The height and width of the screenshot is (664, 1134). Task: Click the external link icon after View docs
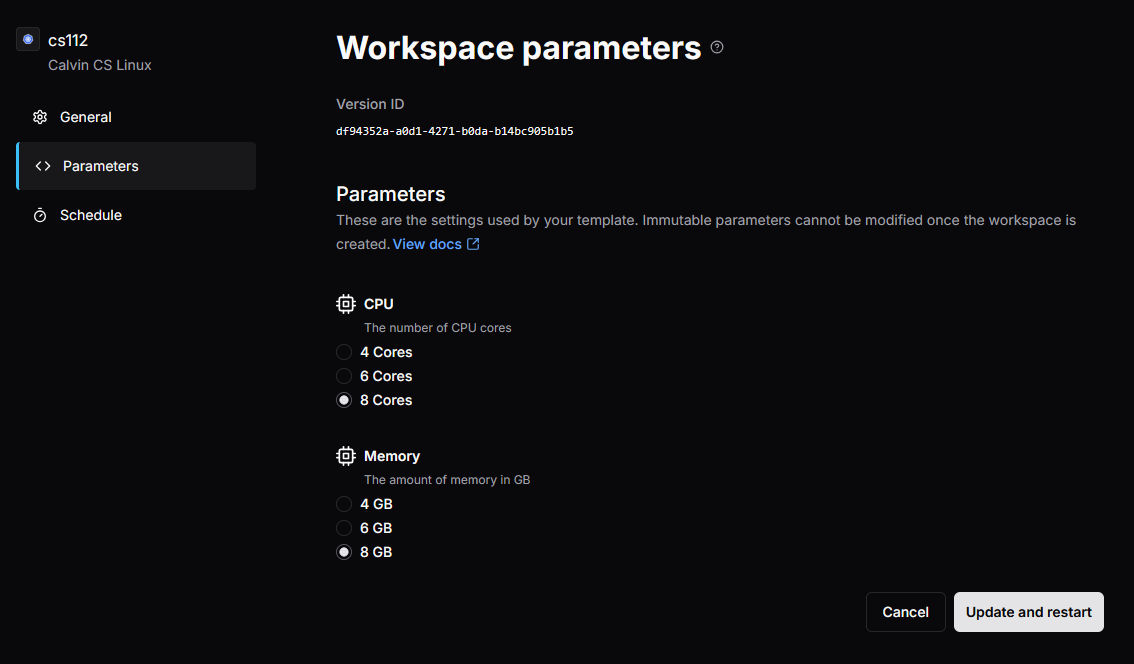pos(474,244)
